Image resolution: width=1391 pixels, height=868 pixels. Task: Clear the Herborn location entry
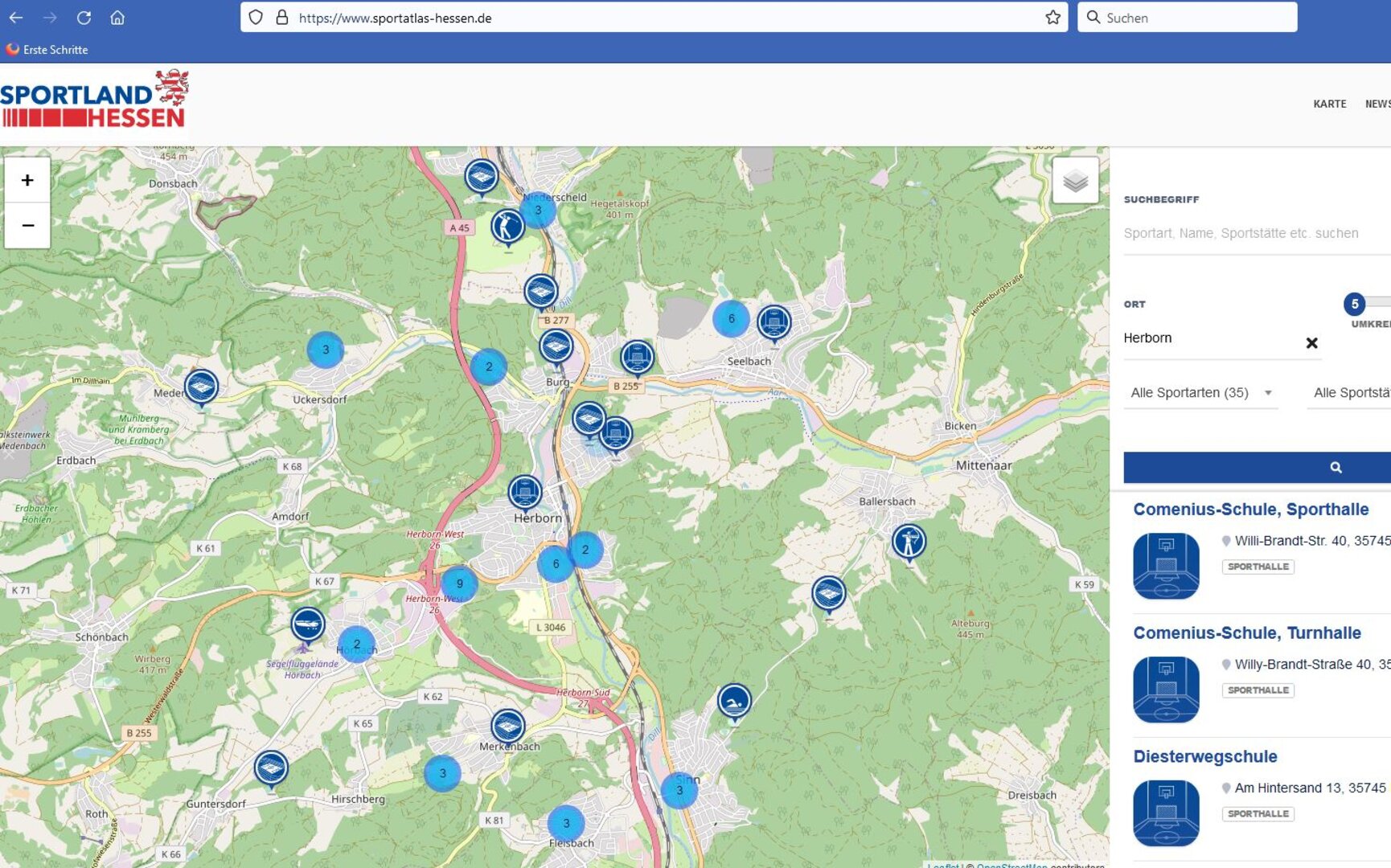1311,343
